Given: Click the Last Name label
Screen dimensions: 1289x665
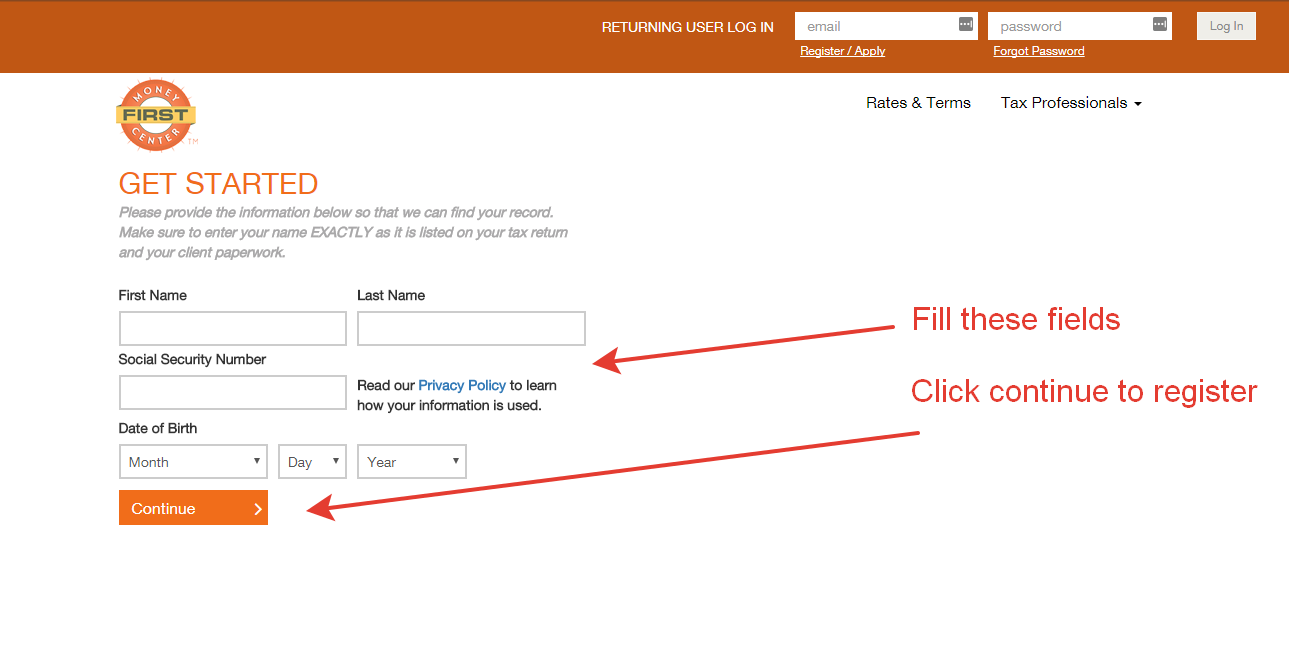Looking at the screenshot, I should tap(391, 295).
